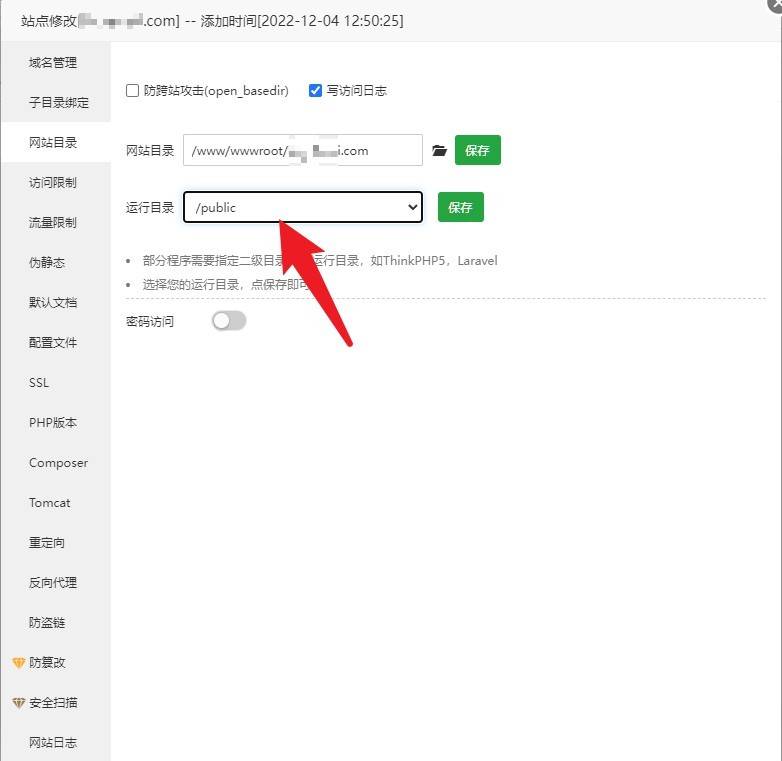The image size is (782, 761).
Task: Open the 反向代理 tab
Action: [53, 583]
